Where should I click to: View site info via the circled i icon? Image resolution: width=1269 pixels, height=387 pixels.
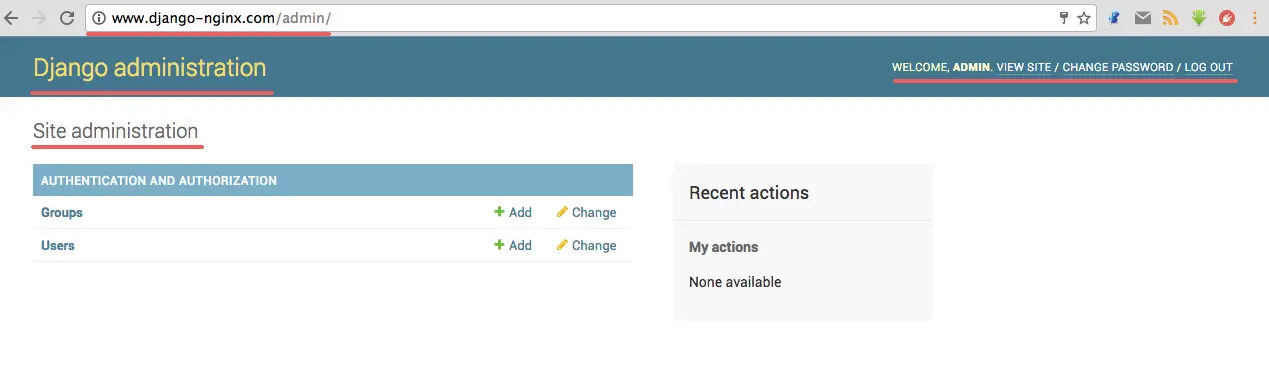click(99, 18)
